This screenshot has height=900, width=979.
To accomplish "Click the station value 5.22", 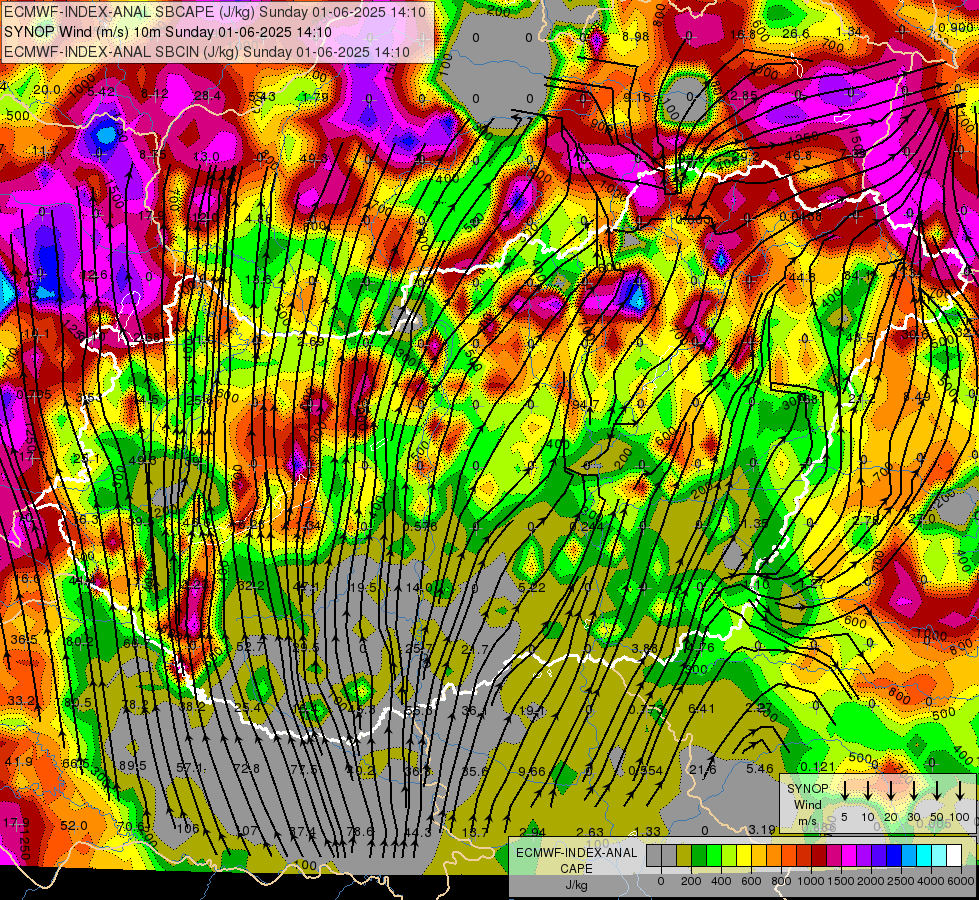I will pyautogui.click(x=532, y=588).
